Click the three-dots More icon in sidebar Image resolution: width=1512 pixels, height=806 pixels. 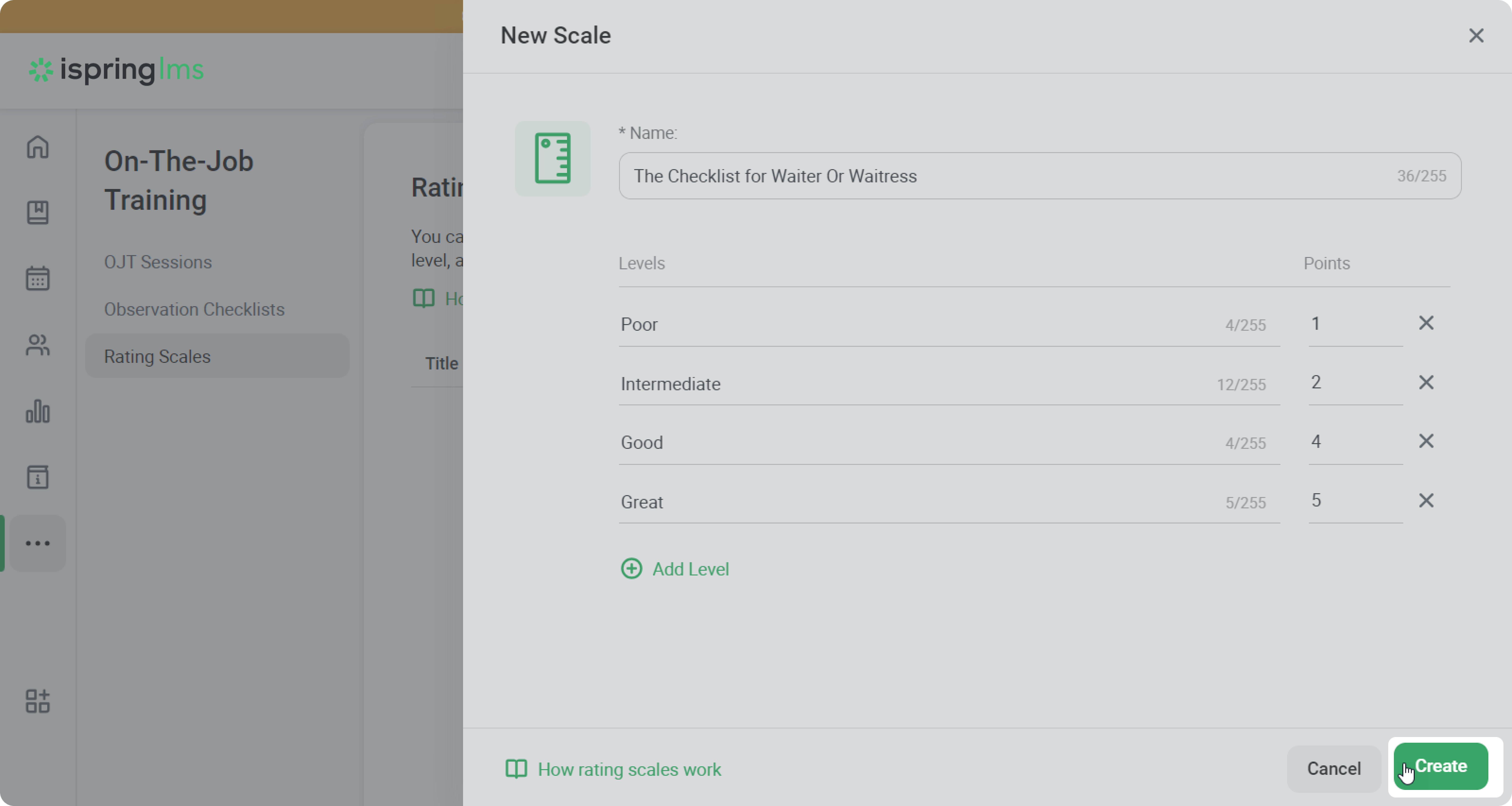38,543
